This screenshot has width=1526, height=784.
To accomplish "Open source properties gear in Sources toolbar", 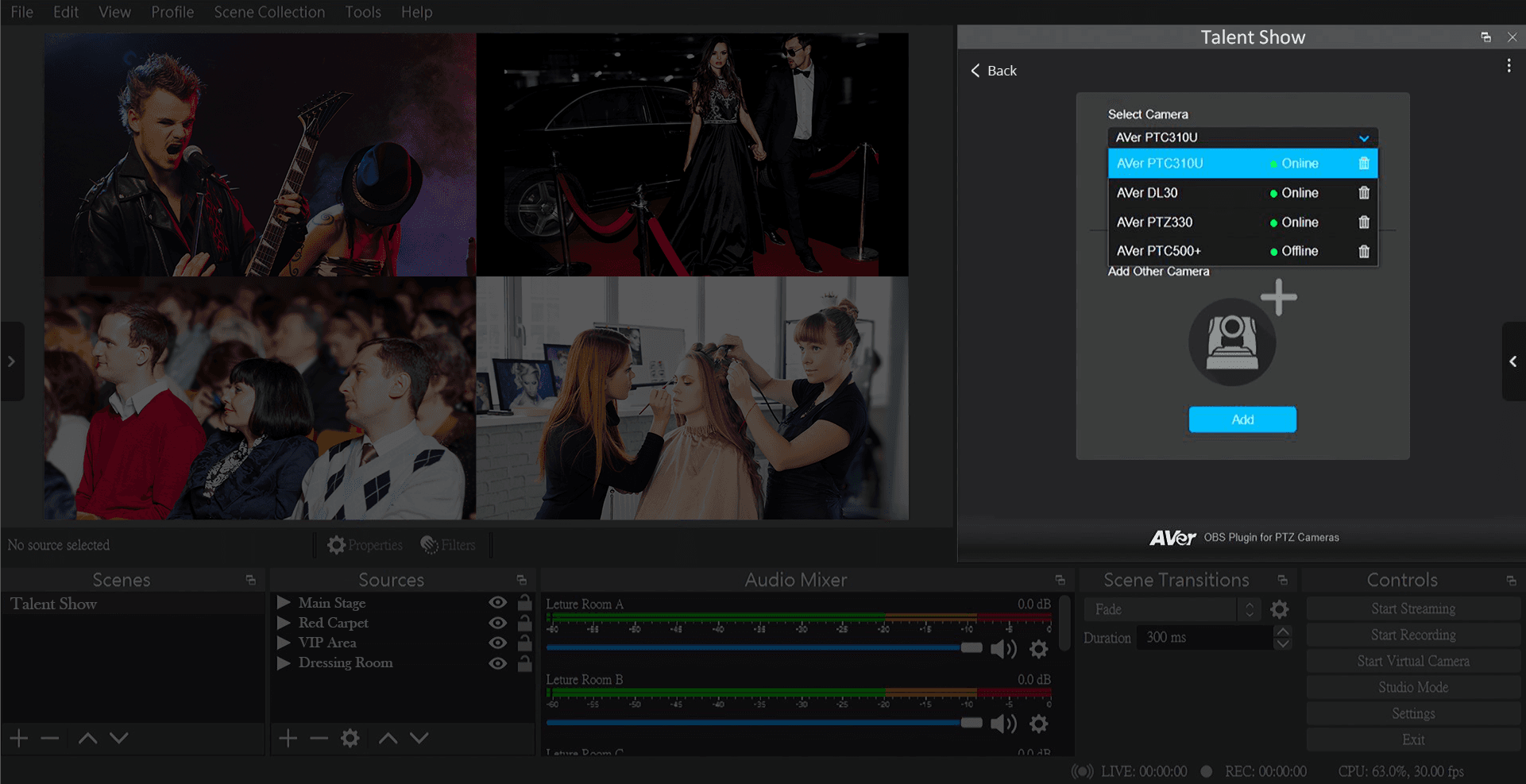I will point(350,738).
